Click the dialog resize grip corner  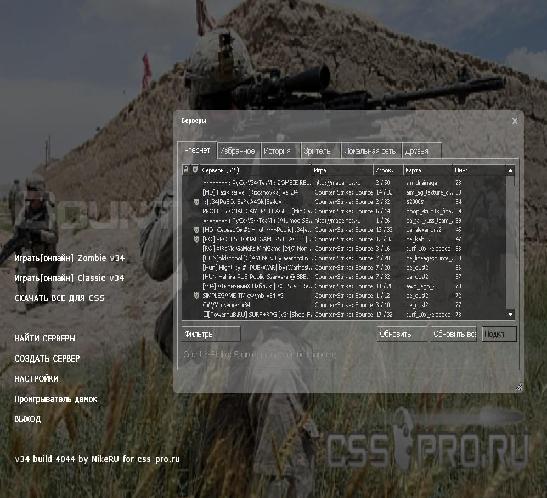(x=519, y=387)
